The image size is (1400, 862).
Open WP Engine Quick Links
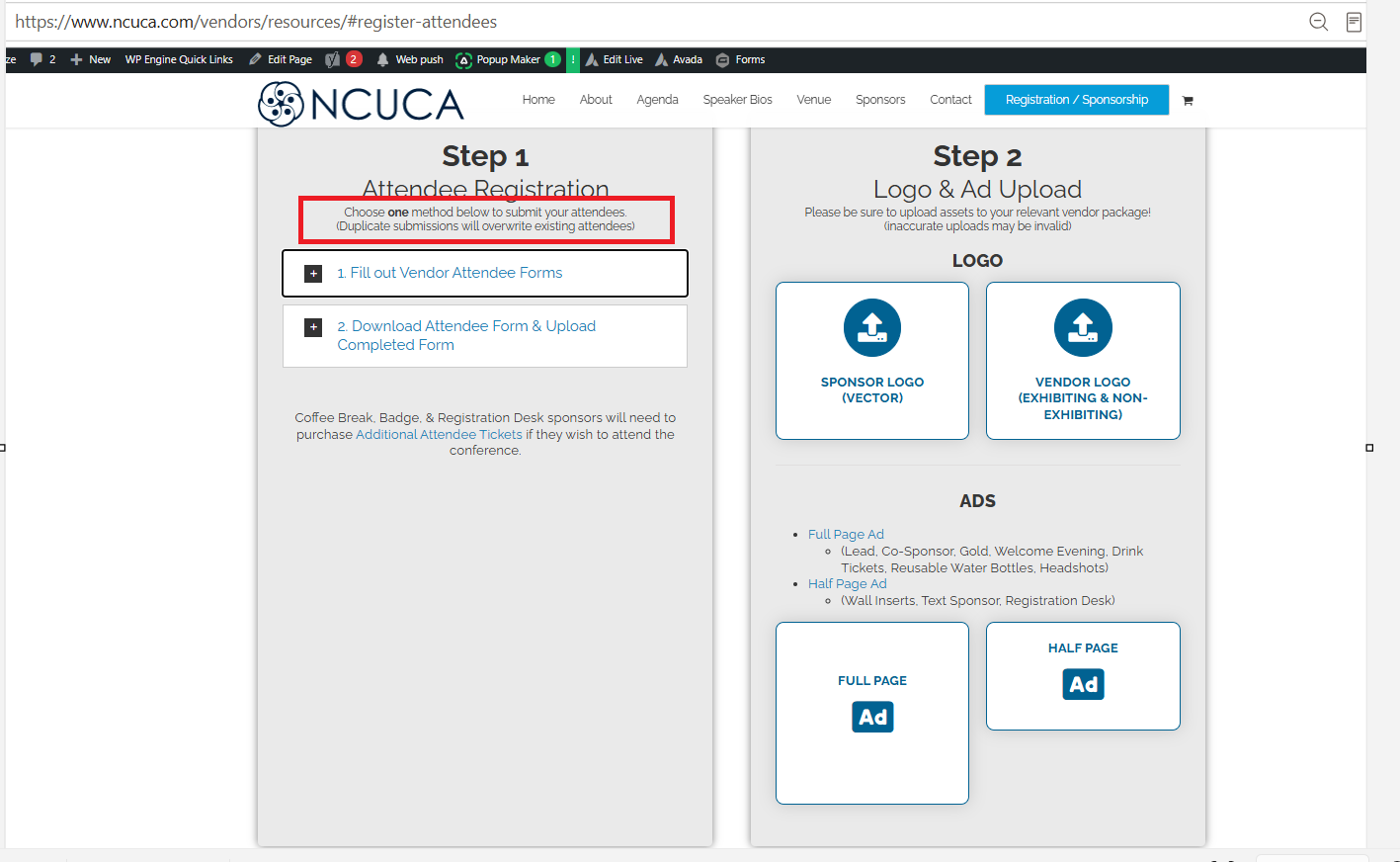[x=179, y=59]
